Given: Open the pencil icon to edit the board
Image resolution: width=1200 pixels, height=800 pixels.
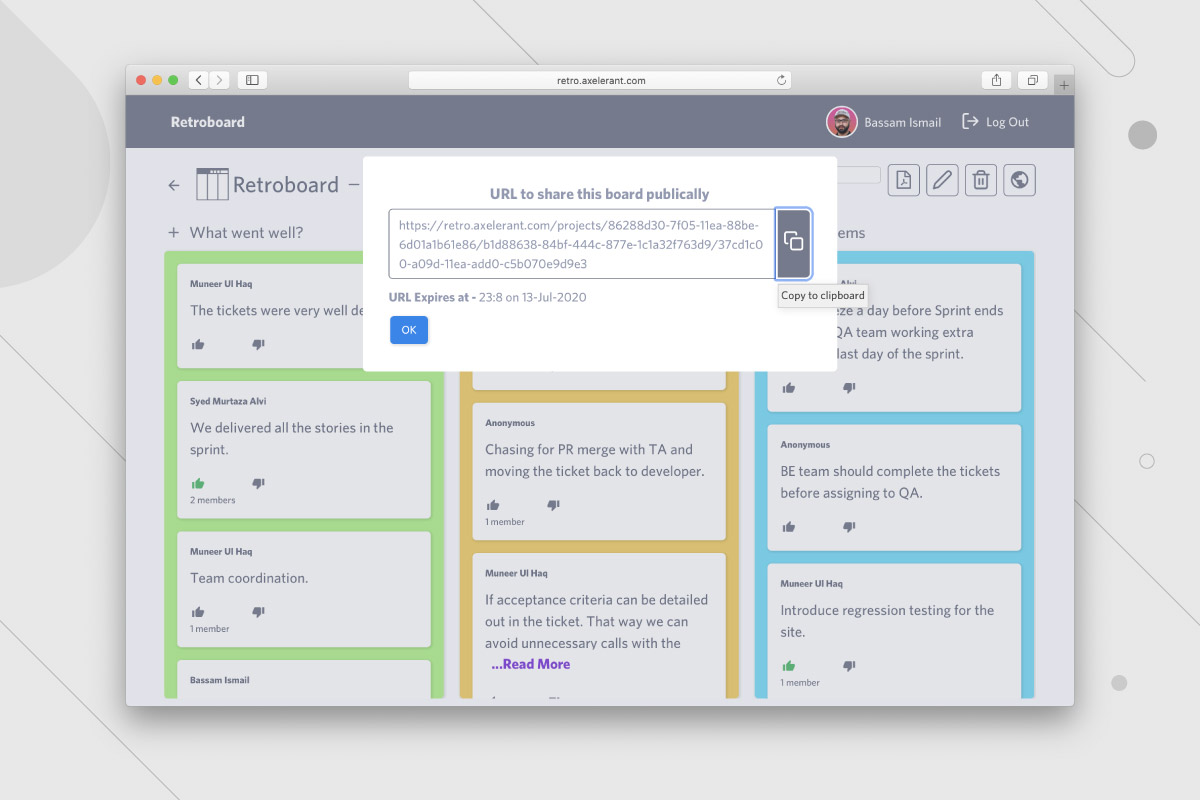Looking at the screenshot, I should pos(941,180).
